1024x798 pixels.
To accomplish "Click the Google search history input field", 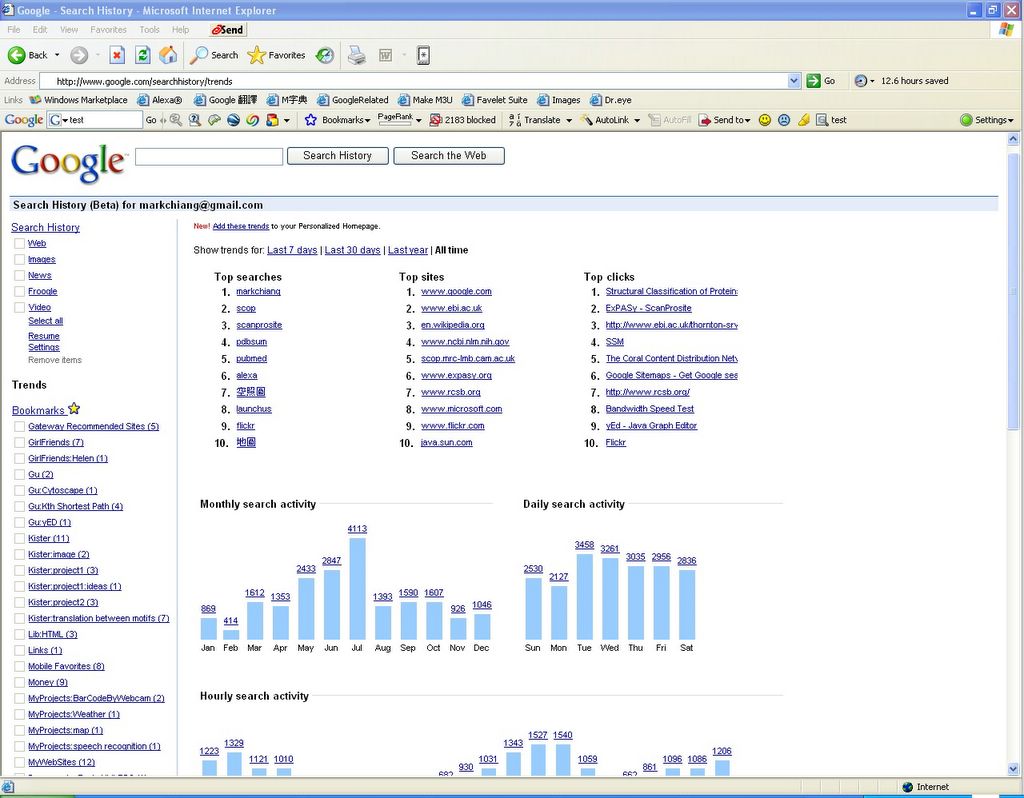I will tap(209, 157).
